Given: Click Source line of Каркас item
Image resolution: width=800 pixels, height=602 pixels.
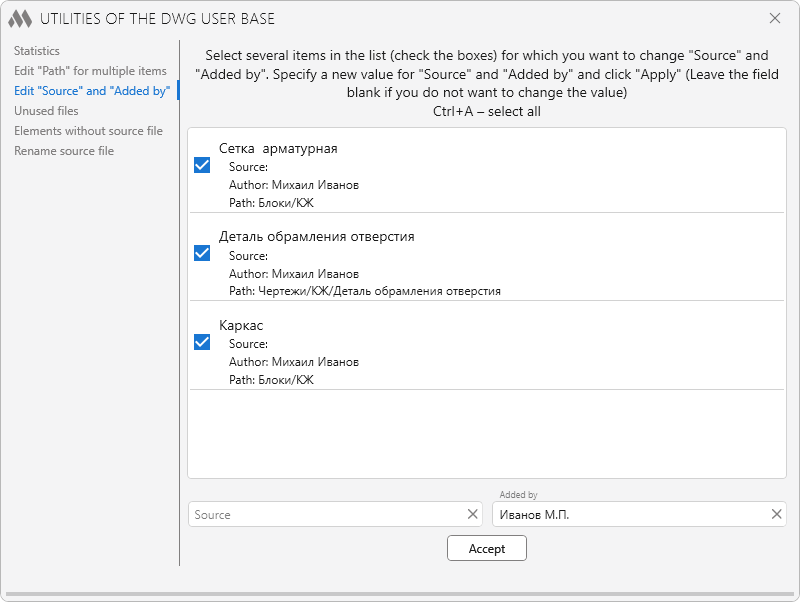Looking at the screenshot, I should [248, 344].
